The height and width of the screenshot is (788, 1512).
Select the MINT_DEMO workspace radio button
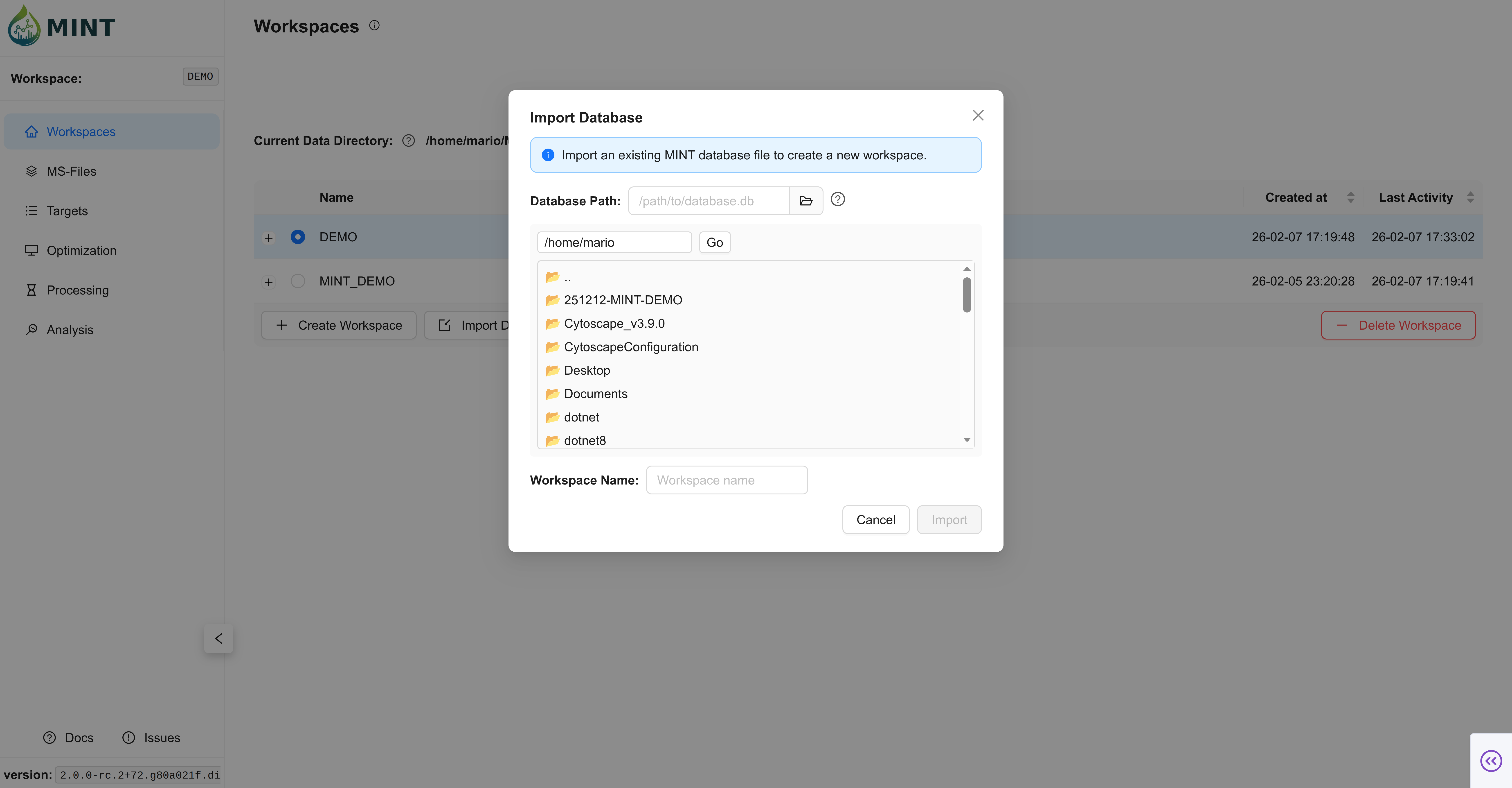298,281
